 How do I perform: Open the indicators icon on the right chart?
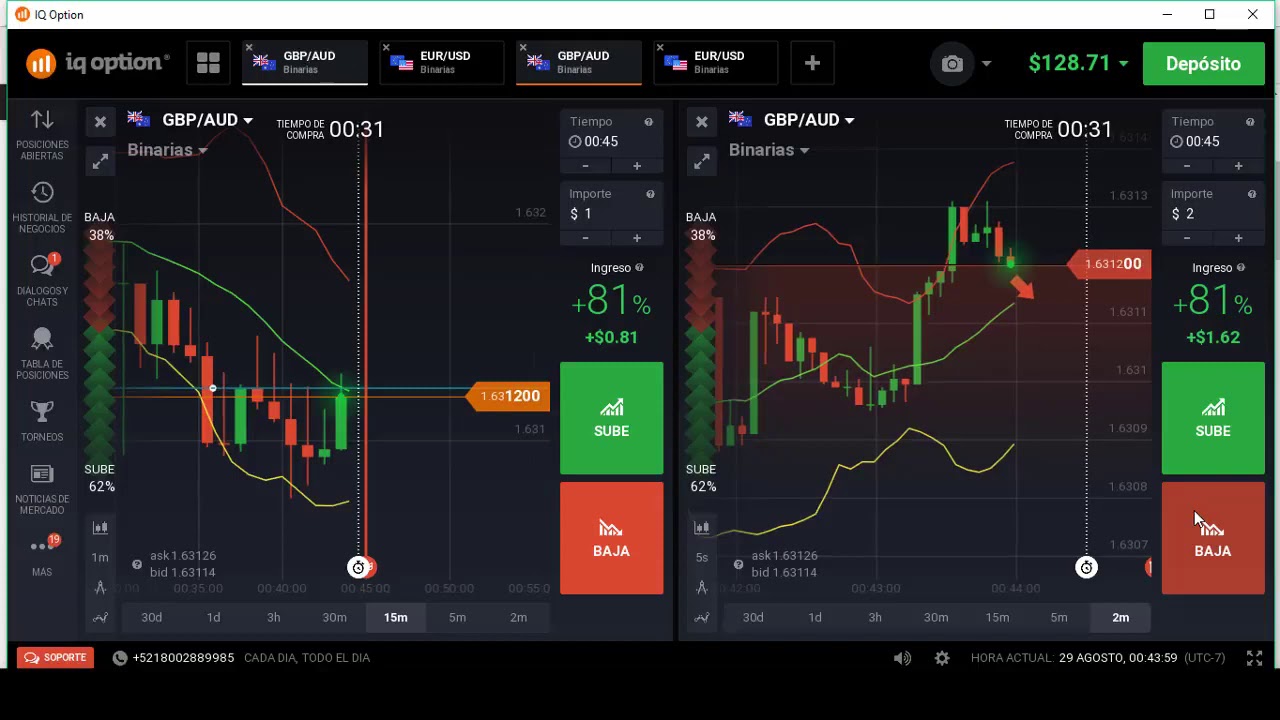pyautogui.click(x=702, y=618)
